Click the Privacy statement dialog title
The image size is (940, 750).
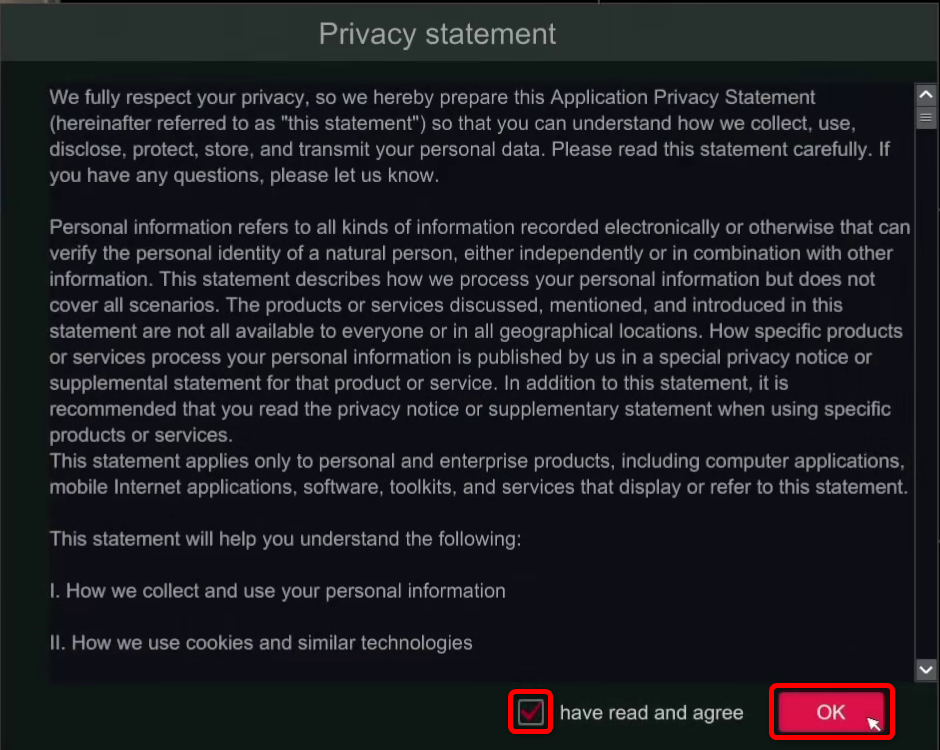[x=437, y=34]
